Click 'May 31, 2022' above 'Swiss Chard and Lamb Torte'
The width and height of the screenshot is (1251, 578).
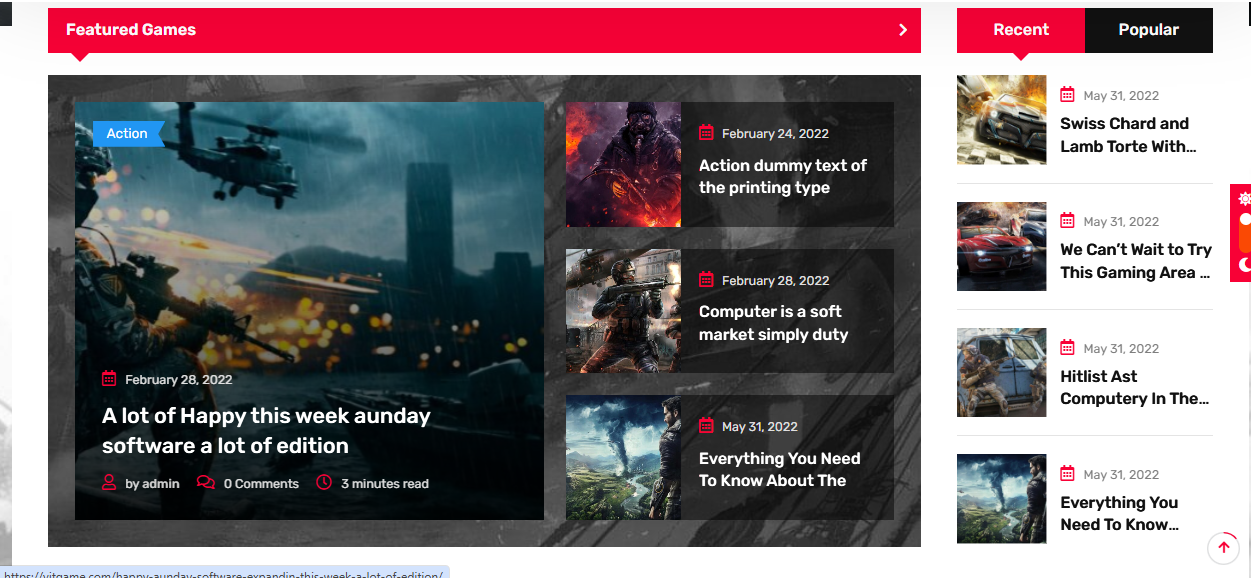point(1121,96)
